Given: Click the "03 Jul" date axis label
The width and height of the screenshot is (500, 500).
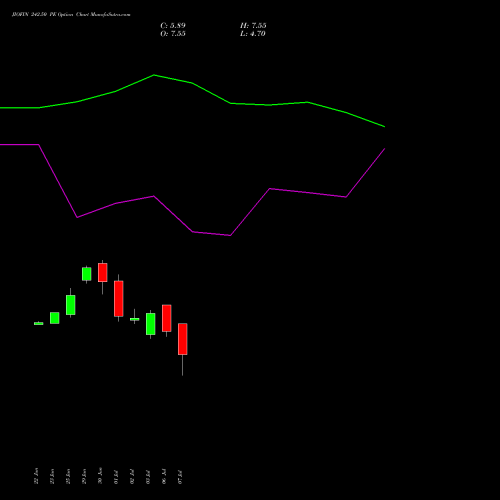Looking at the screenshot, I should point(148,477).
